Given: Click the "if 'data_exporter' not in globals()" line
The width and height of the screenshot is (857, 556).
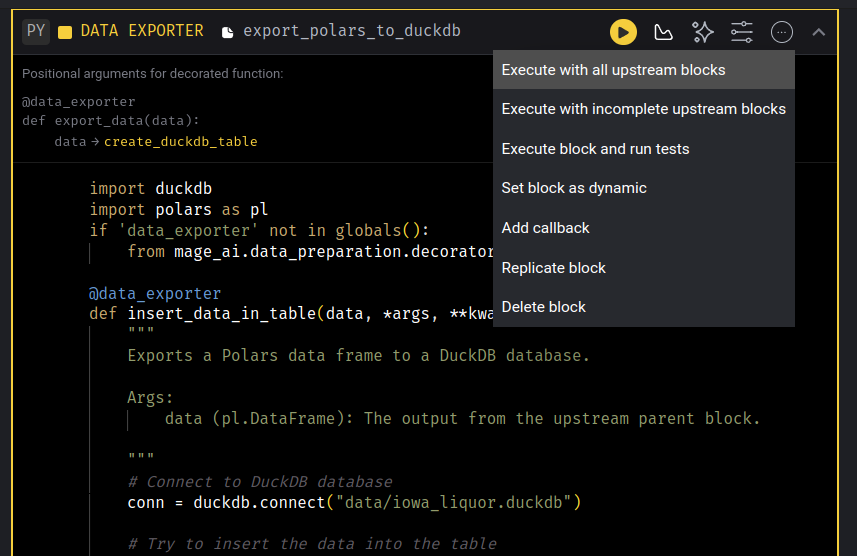Looking at the screenshot, I should 259,231.
